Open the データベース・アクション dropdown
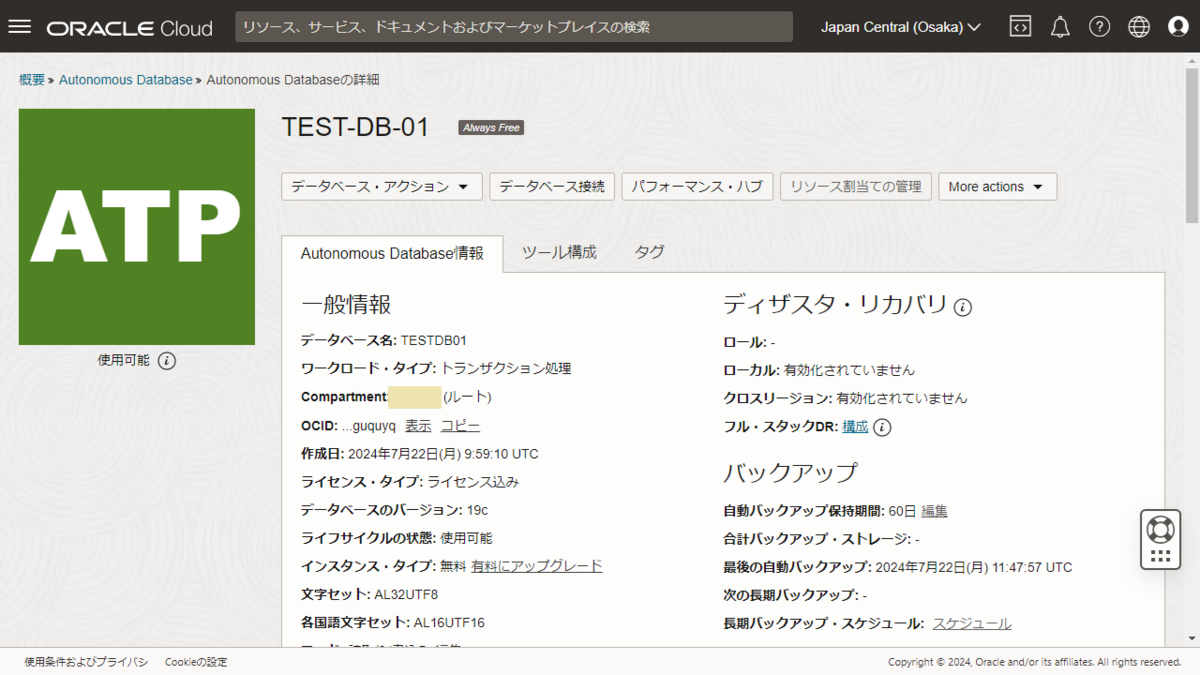 click(382, 186)
